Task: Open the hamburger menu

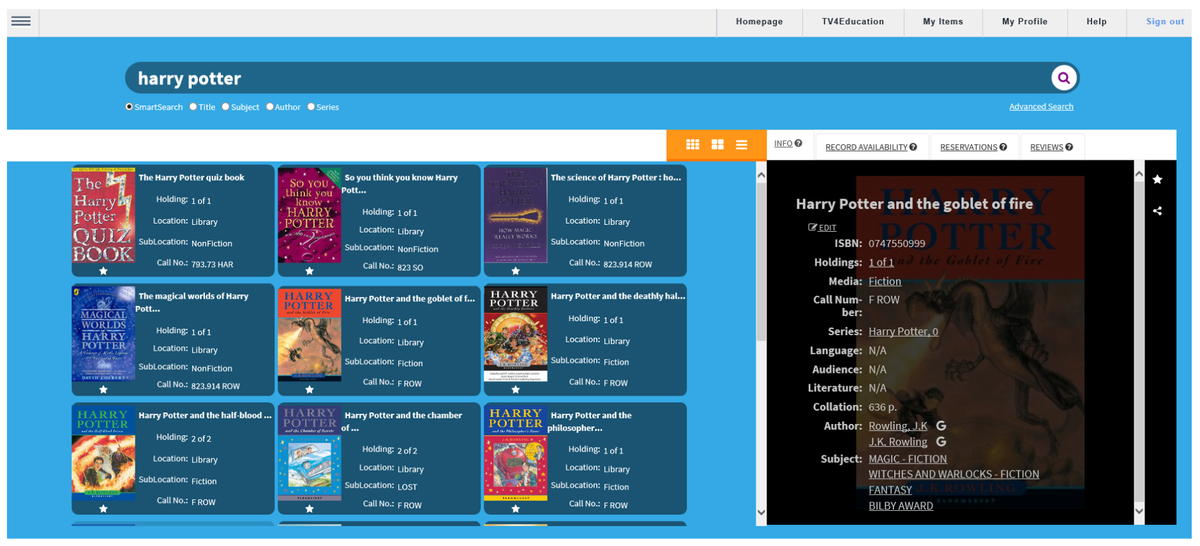Action: [20, 21]
